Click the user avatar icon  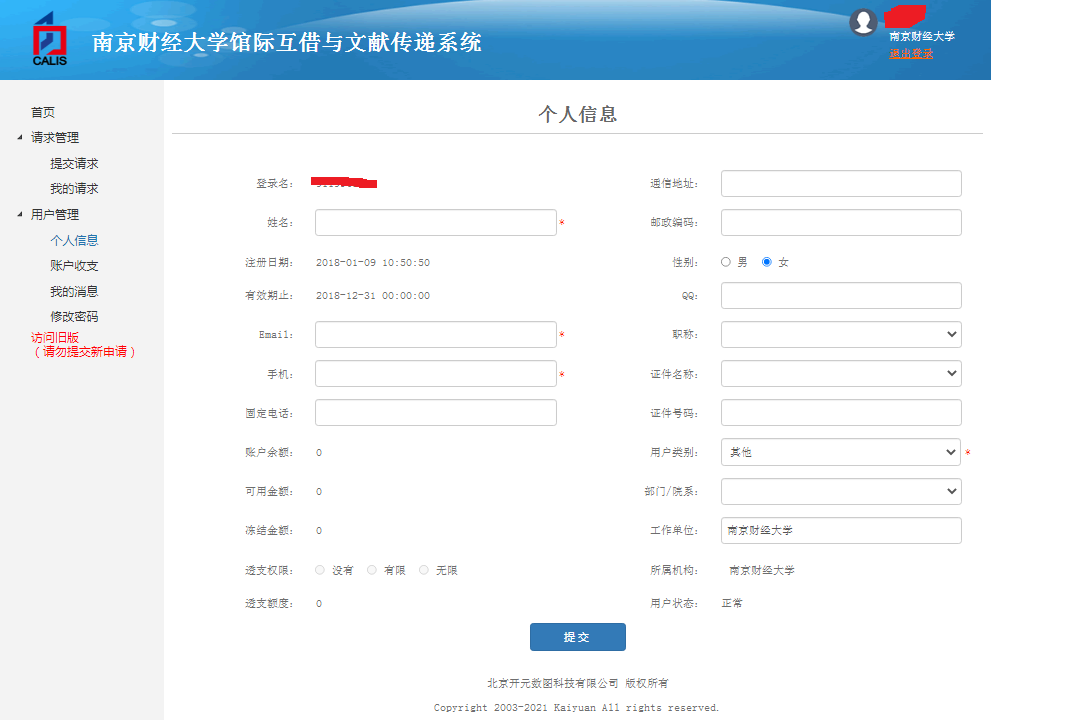coord(863,22)
